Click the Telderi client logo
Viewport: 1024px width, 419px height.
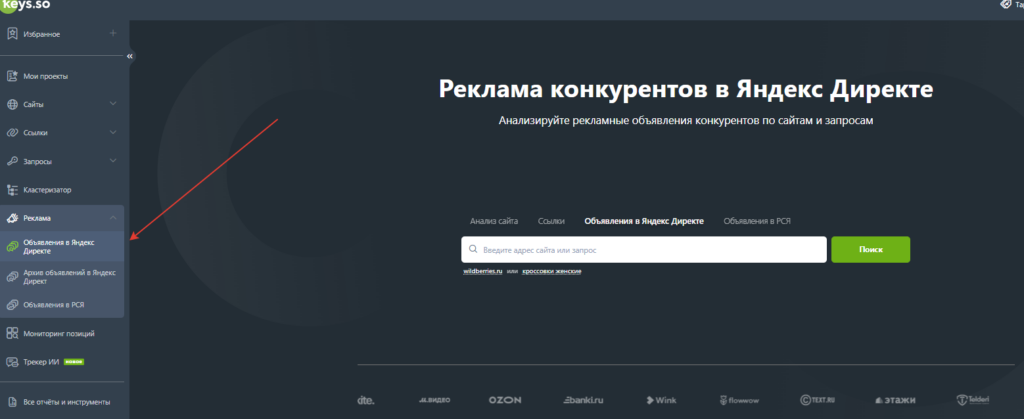974,400
